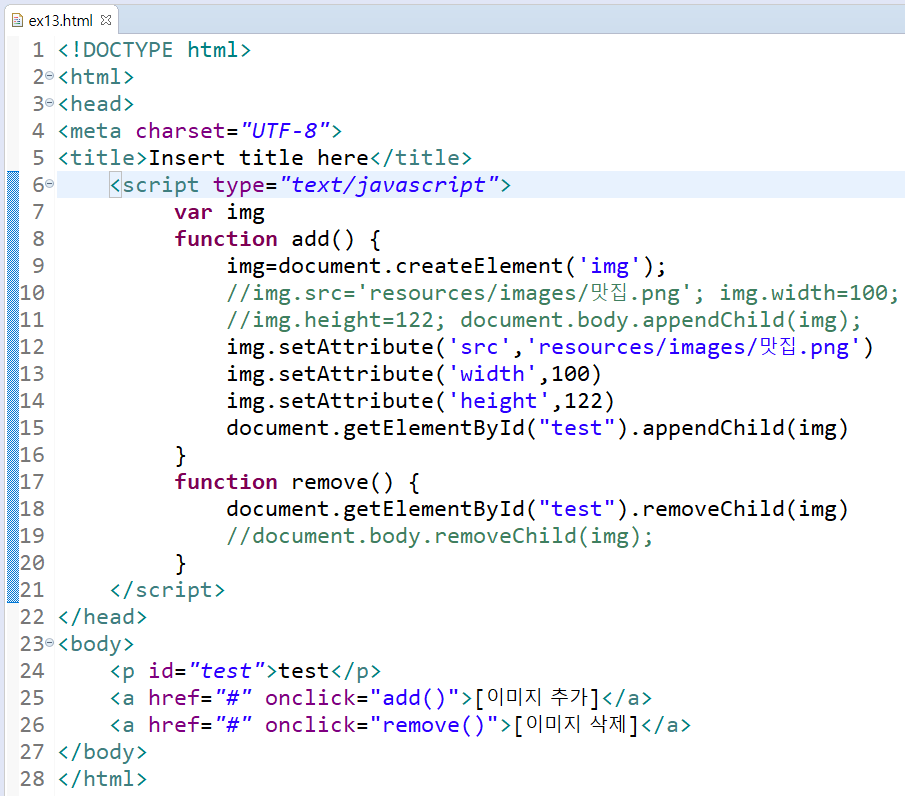
Task: Click the charset "UTF-8" value
Action: (286, 131)
